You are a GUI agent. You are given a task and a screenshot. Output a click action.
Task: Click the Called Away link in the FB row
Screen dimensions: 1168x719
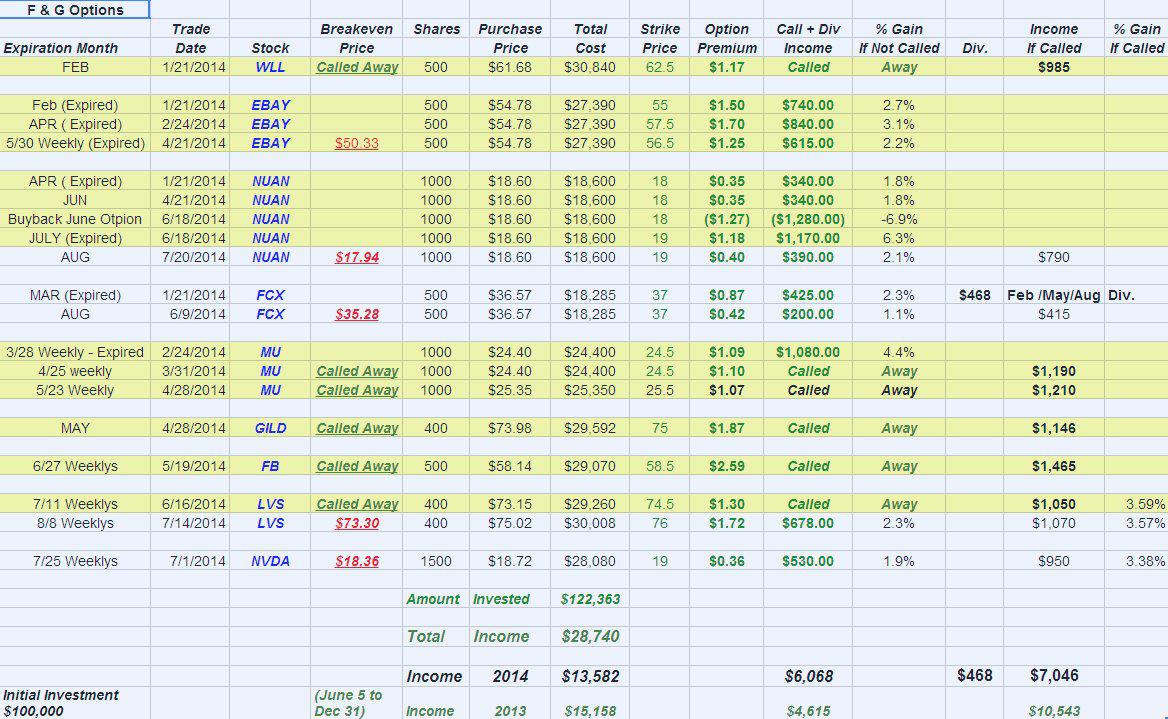click(x=357, y=466)
